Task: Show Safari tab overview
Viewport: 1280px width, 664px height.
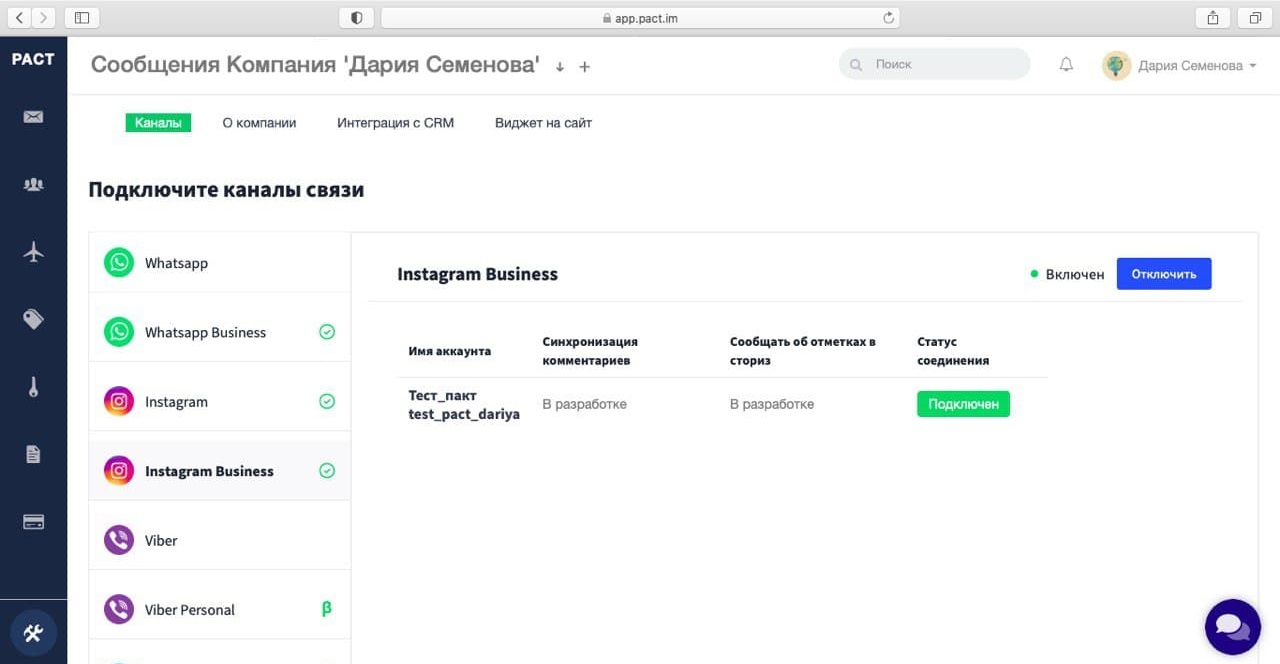Action: click(x=1255, y=17)
